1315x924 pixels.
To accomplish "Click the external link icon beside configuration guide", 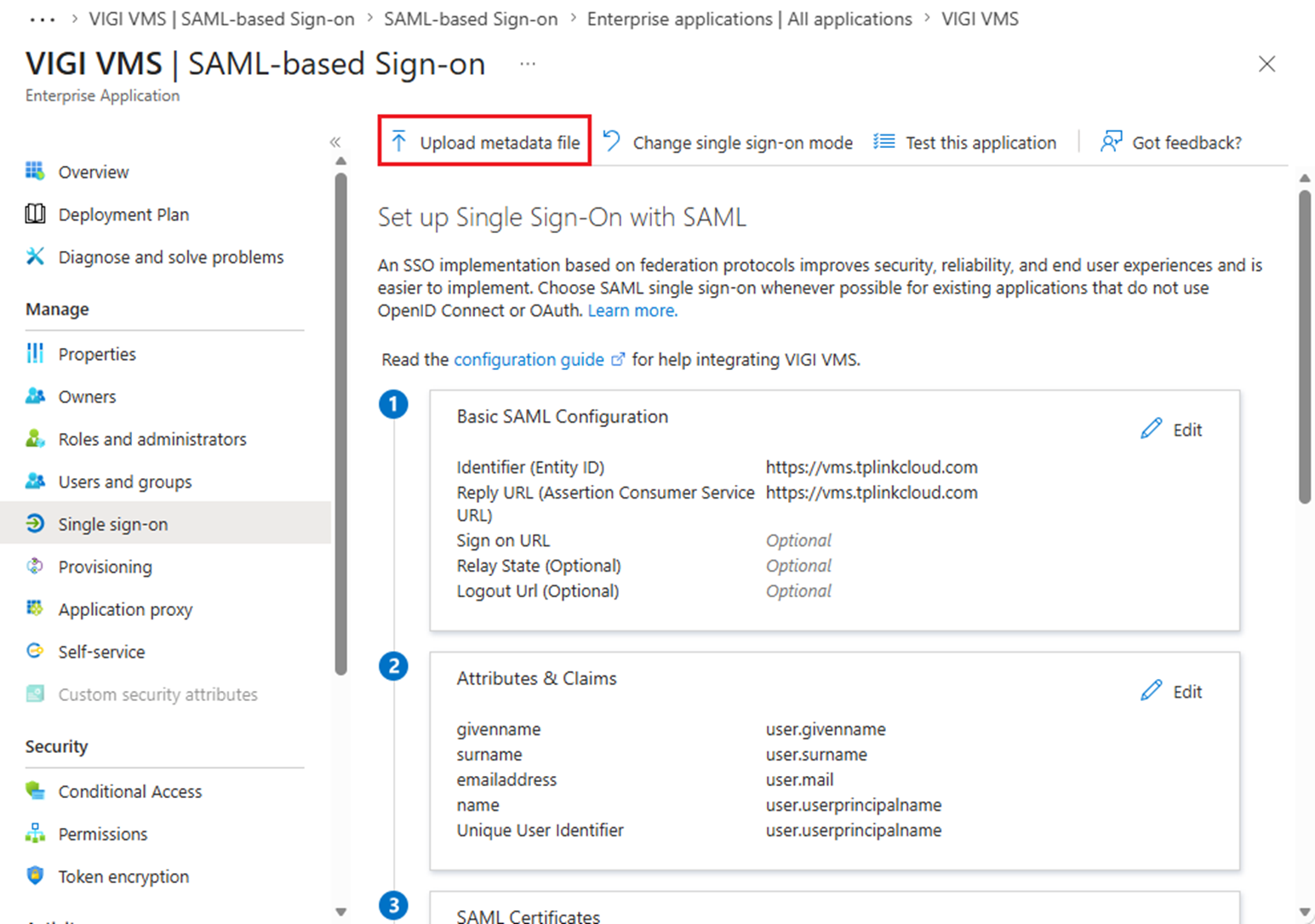I will (618, 359).
